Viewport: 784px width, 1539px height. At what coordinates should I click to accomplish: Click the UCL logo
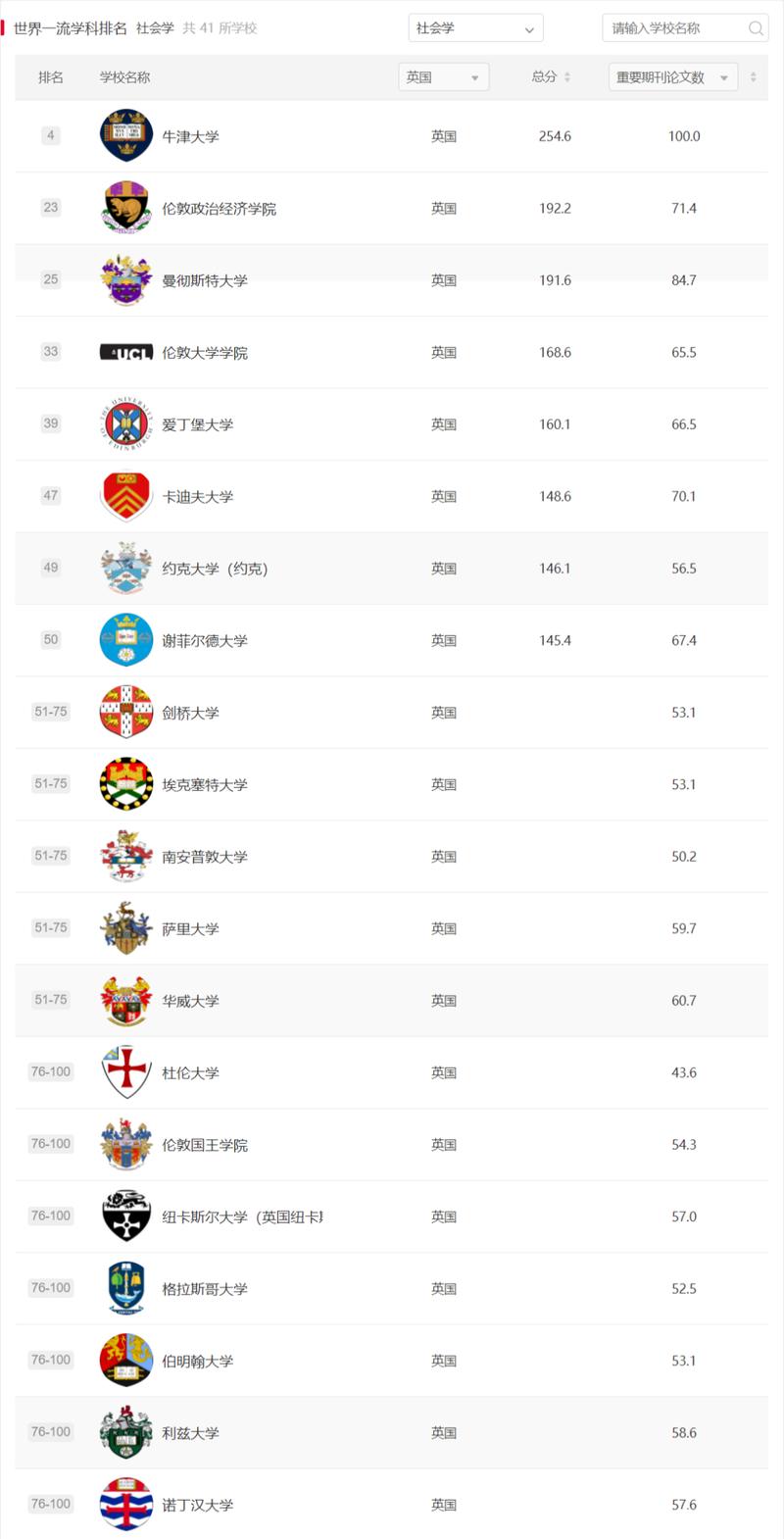126,353
